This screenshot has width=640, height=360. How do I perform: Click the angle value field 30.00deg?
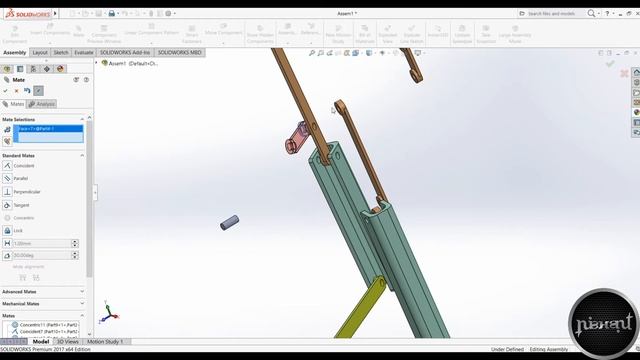42,256
